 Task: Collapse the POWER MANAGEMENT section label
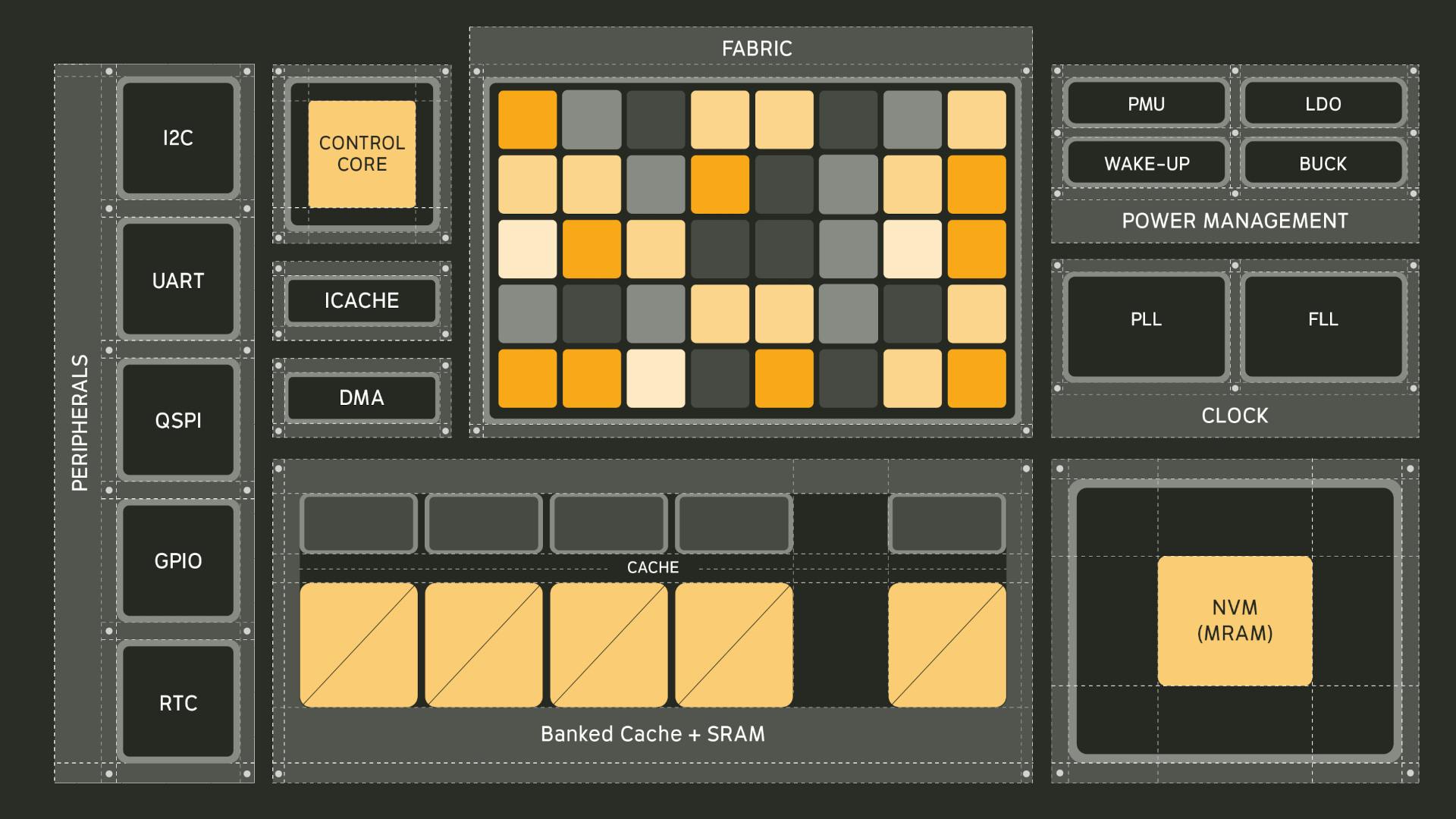[1234, 221]
